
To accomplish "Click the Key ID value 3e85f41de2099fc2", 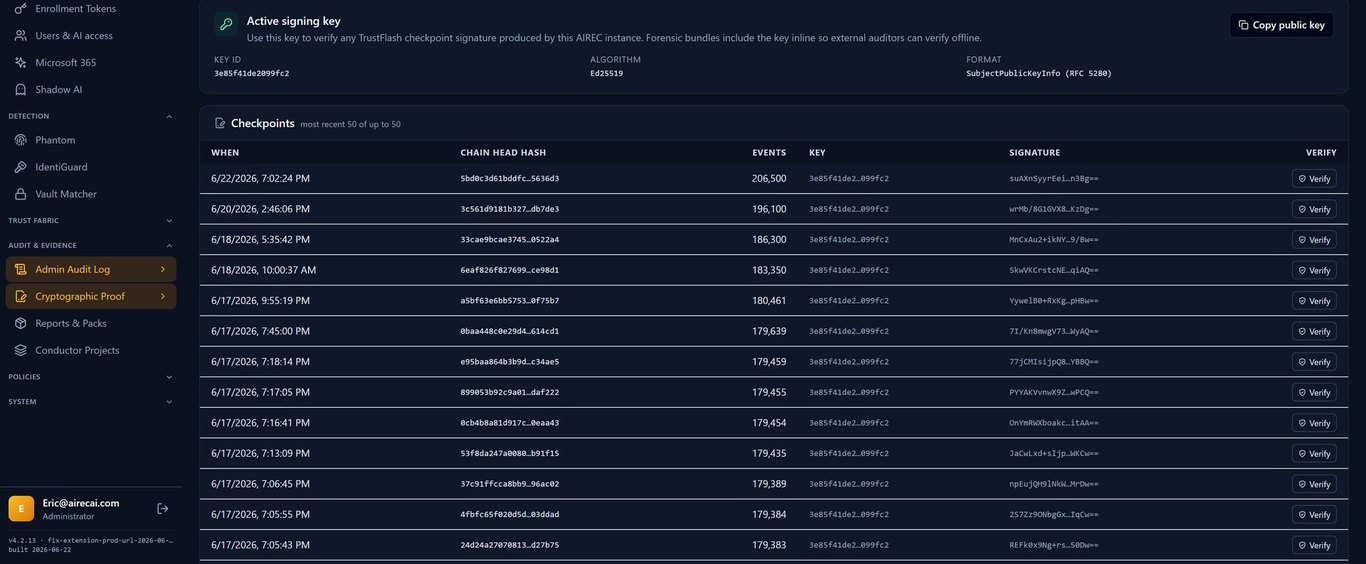I will (252, 73).
